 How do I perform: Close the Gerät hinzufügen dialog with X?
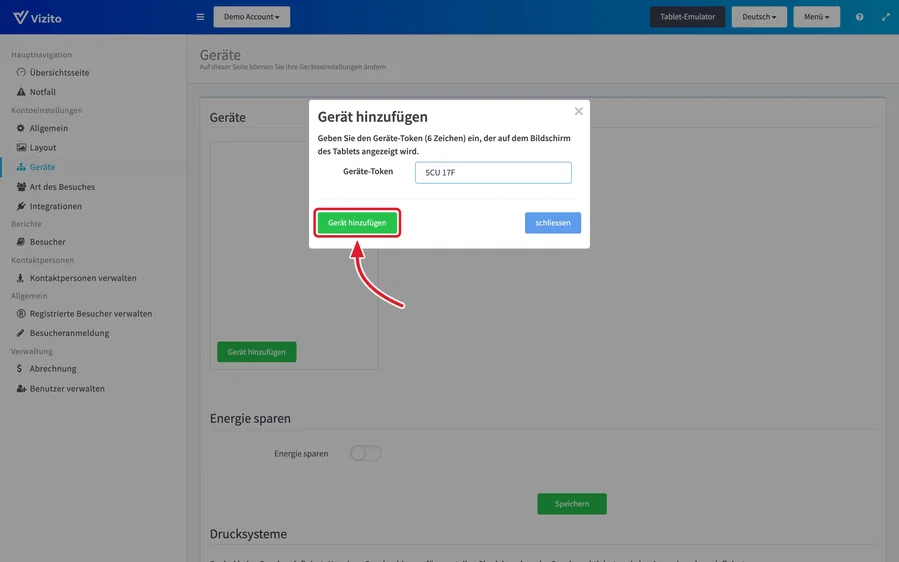pyautogui.click(x=579, y=111)
